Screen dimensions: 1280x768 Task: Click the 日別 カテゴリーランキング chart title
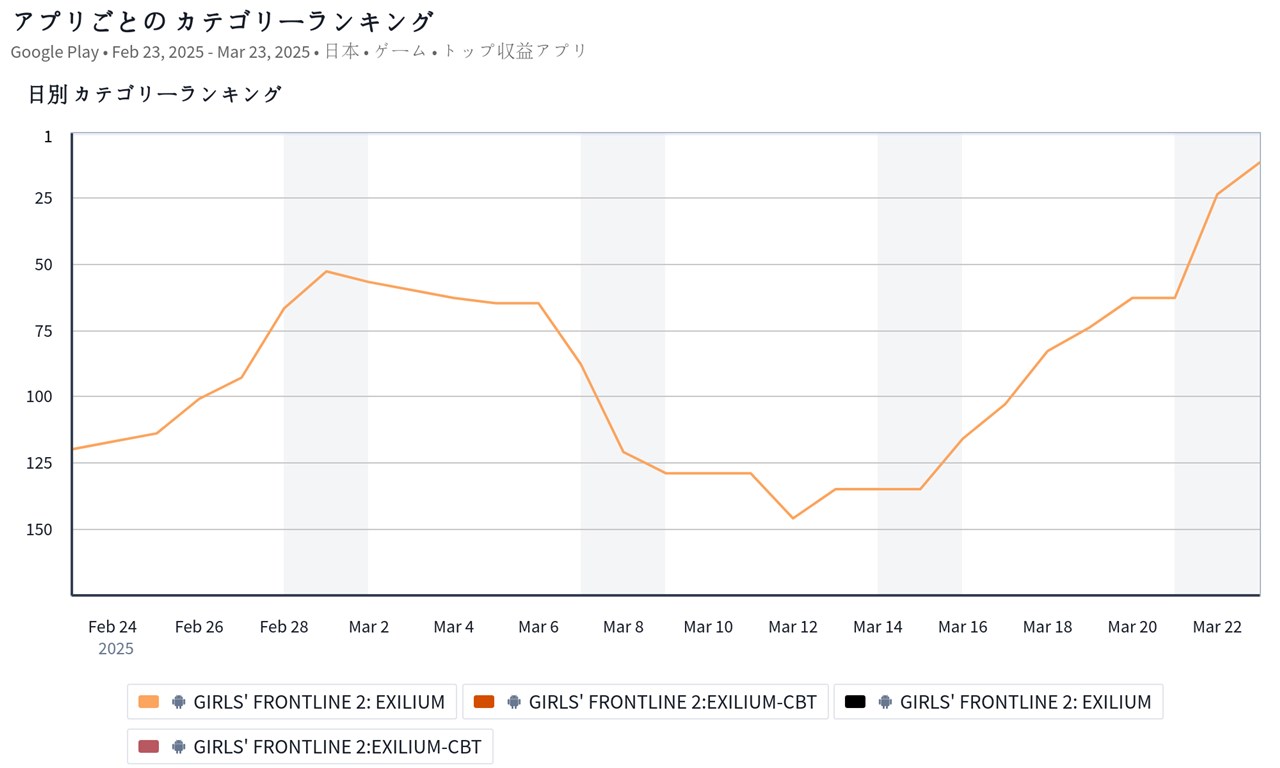click(x=155, y=95)
